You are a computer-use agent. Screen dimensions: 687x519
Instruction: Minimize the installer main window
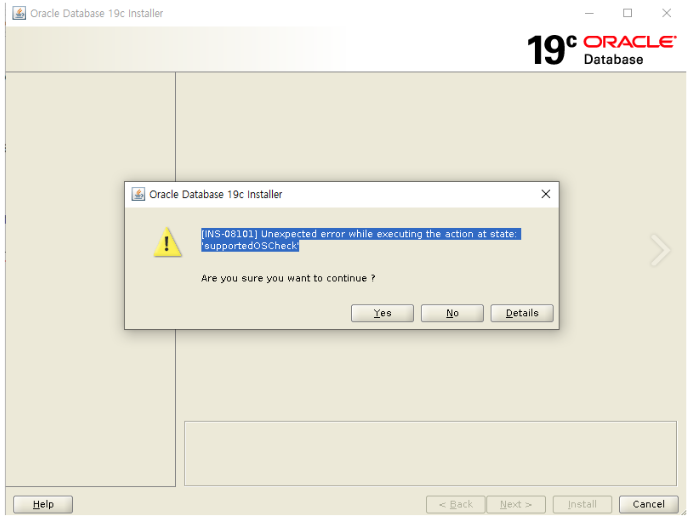(589, 13)
